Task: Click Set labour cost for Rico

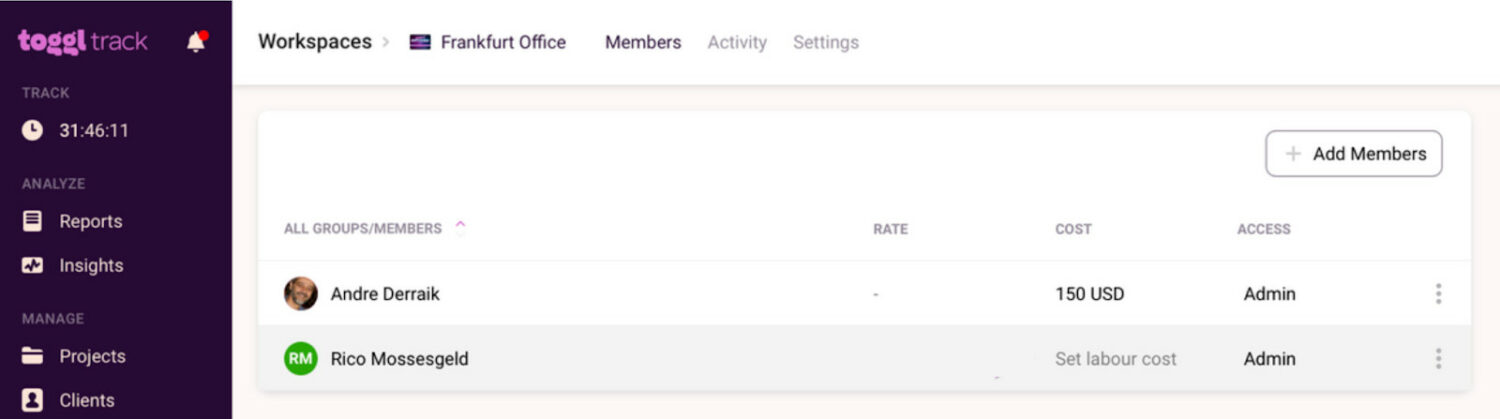Action: [1116, 359]
